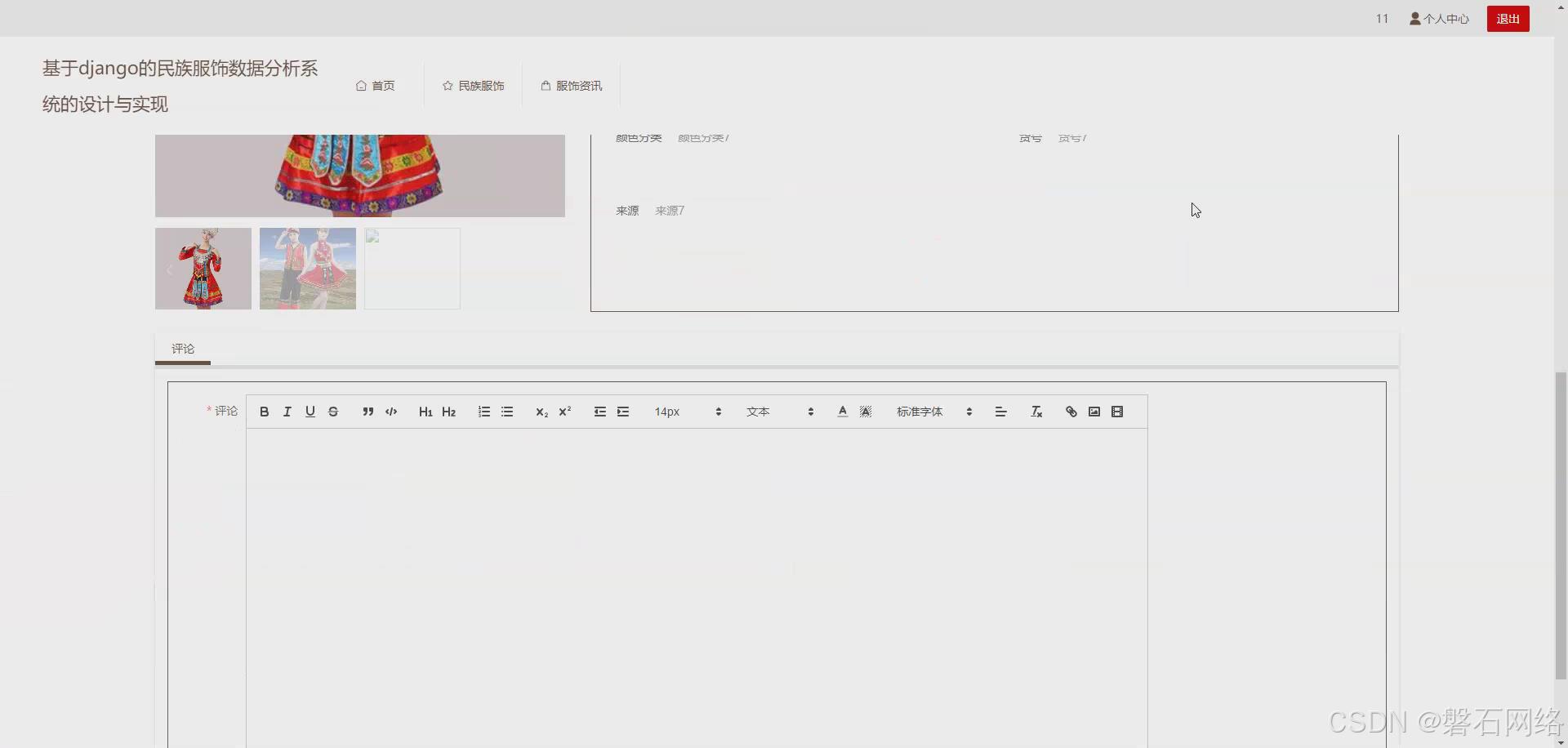Click the red 退出 logout button
Screen dimensions: 1568x748
1508,19
